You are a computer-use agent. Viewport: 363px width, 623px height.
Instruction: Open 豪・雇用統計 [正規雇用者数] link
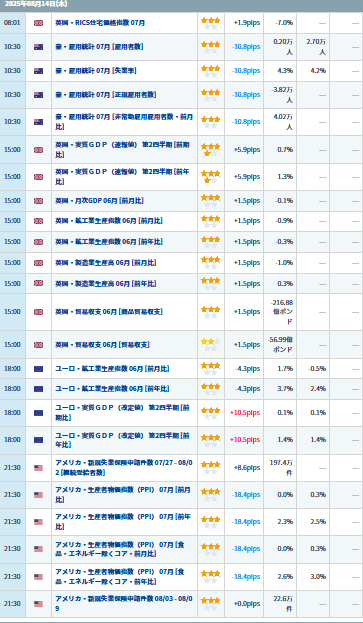[x=106, y=95]
